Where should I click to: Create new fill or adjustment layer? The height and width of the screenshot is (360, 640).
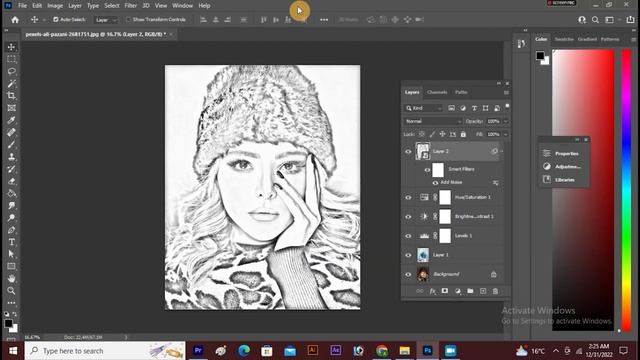click(x=458, y=291)
